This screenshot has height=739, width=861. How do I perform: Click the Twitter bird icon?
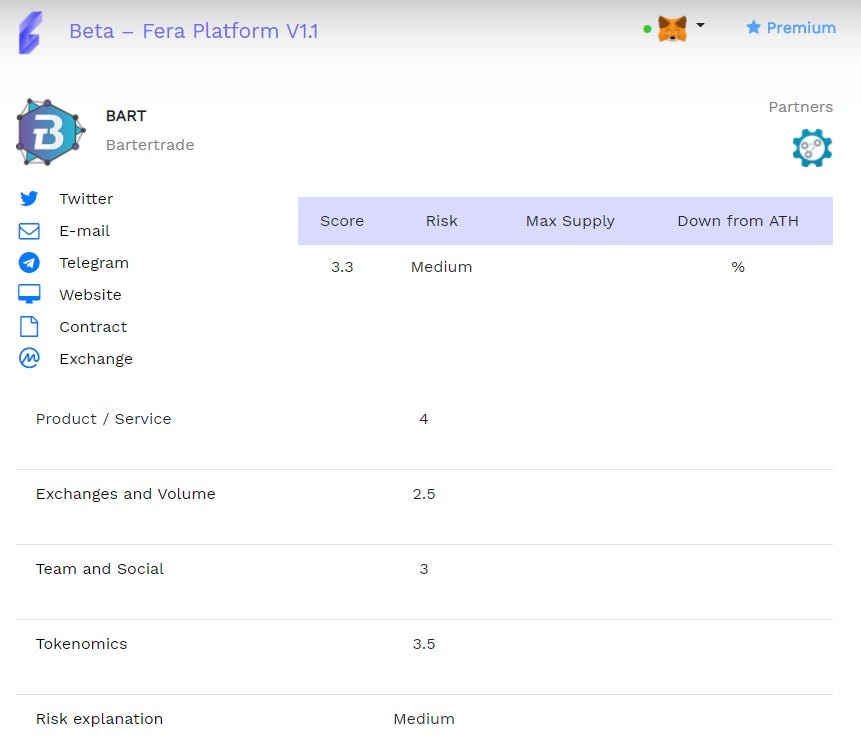pyautogui.click(x=29, y=199)
